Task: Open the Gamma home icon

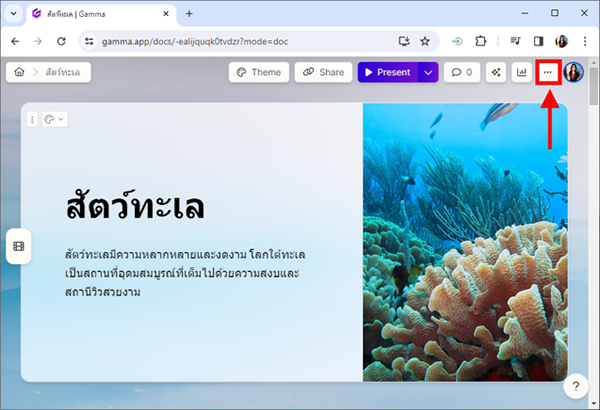Action: tap(19, 72)
